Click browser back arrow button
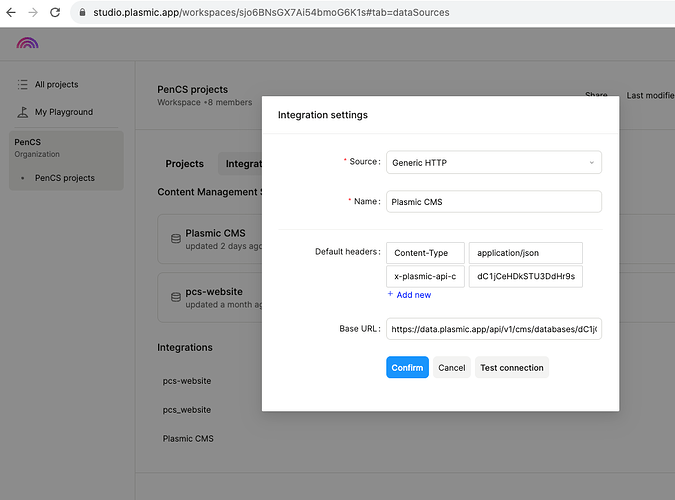The width and height of the screenshot is (675, 500). point(11,12)
